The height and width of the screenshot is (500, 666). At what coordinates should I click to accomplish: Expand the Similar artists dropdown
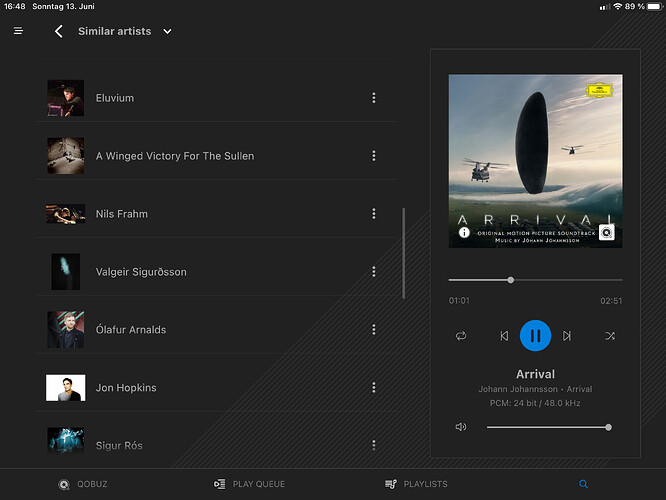click(x=167, y=31)
